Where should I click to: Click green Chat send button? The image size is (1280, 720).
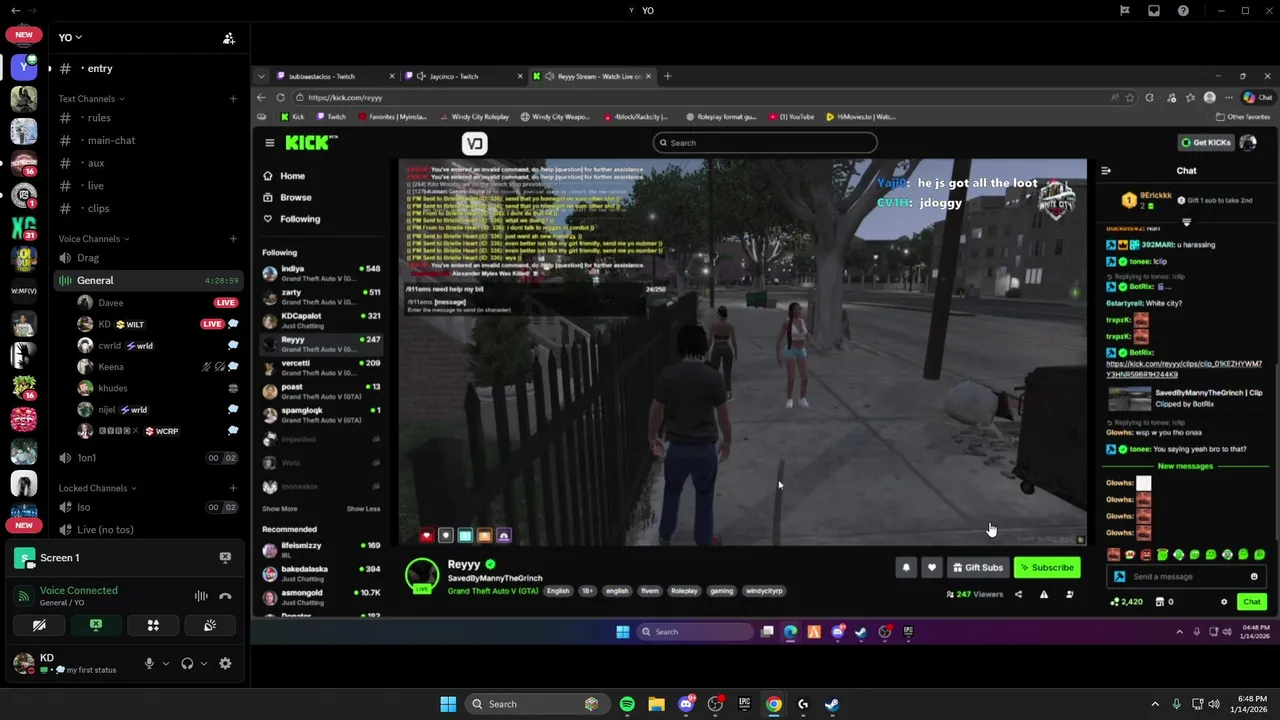1252,602
